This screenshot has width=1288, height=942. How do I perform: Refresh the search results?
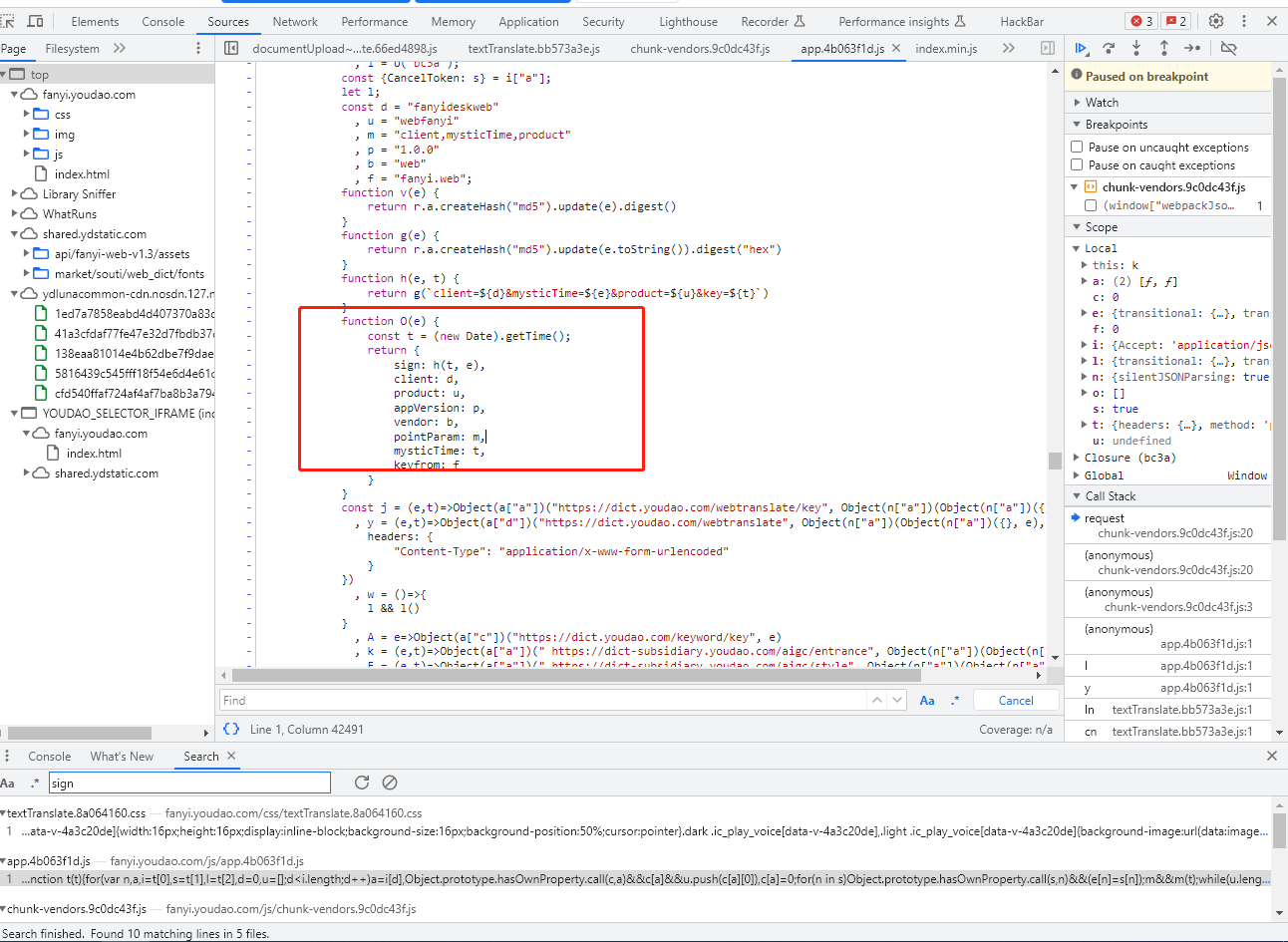pos(362,783)
